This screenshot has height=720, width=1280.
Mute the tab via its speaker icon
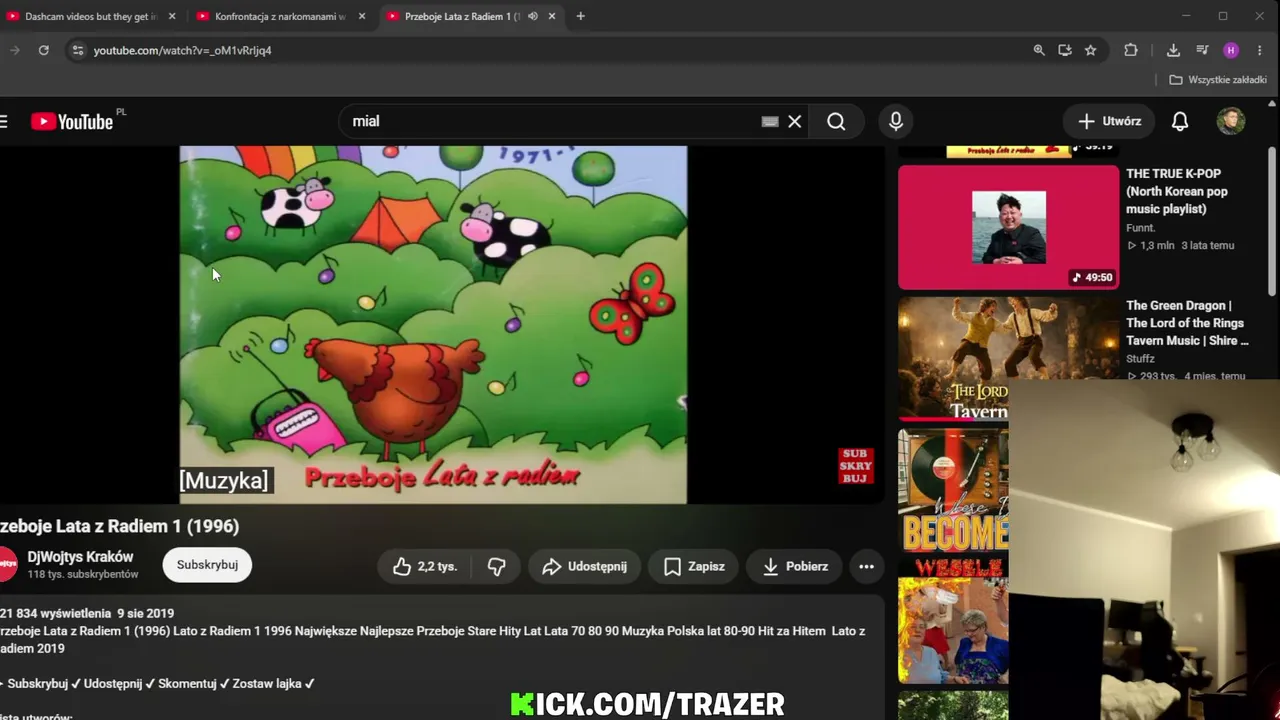(533, 16)
